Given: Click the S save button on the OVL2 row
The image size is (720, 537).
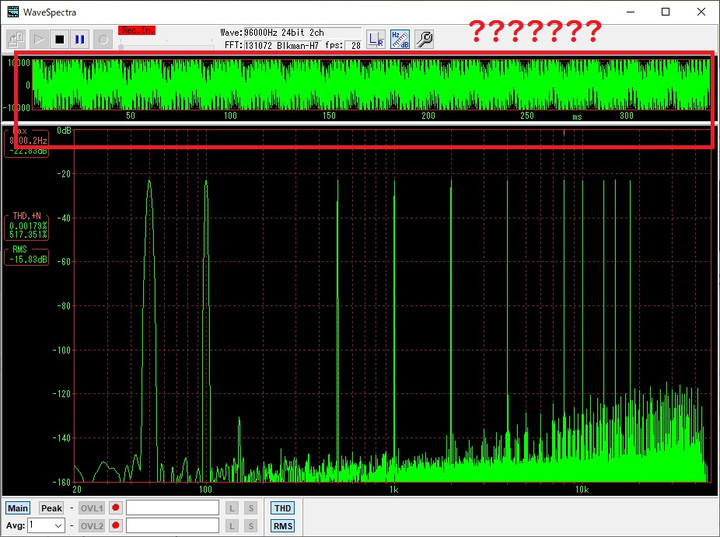Looking at the screenshot, I should coord(251,526).
